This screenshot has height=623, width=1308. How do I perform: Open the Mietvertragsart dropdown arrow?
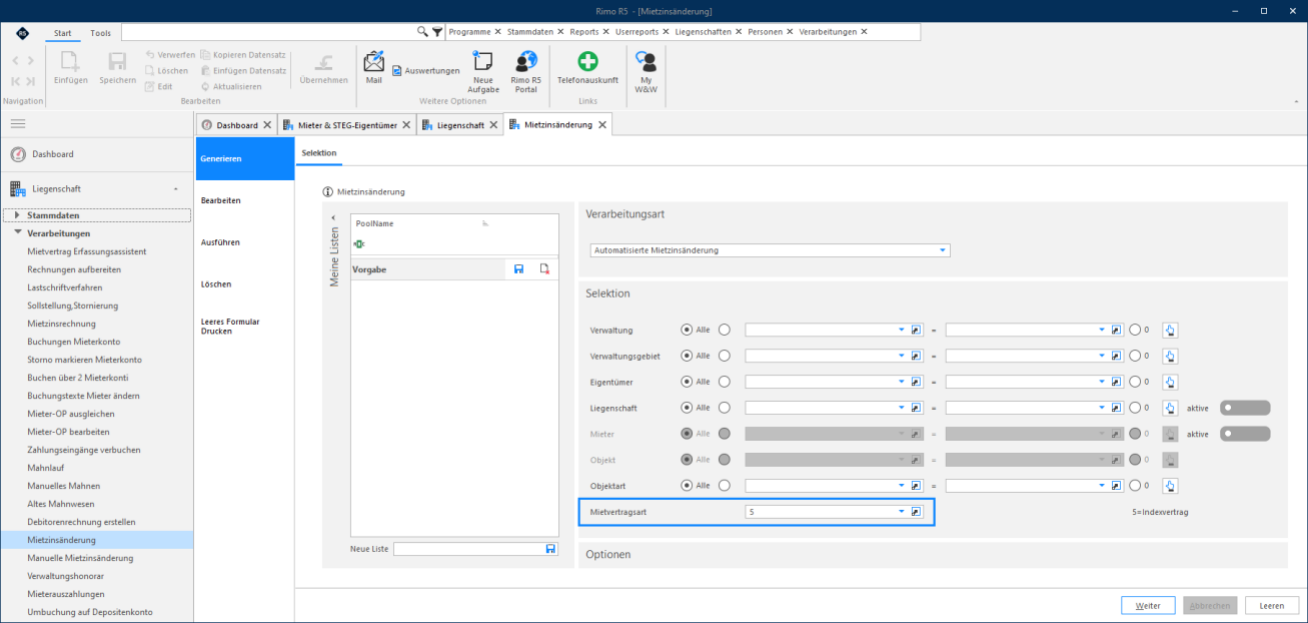(x=901, y=512)
